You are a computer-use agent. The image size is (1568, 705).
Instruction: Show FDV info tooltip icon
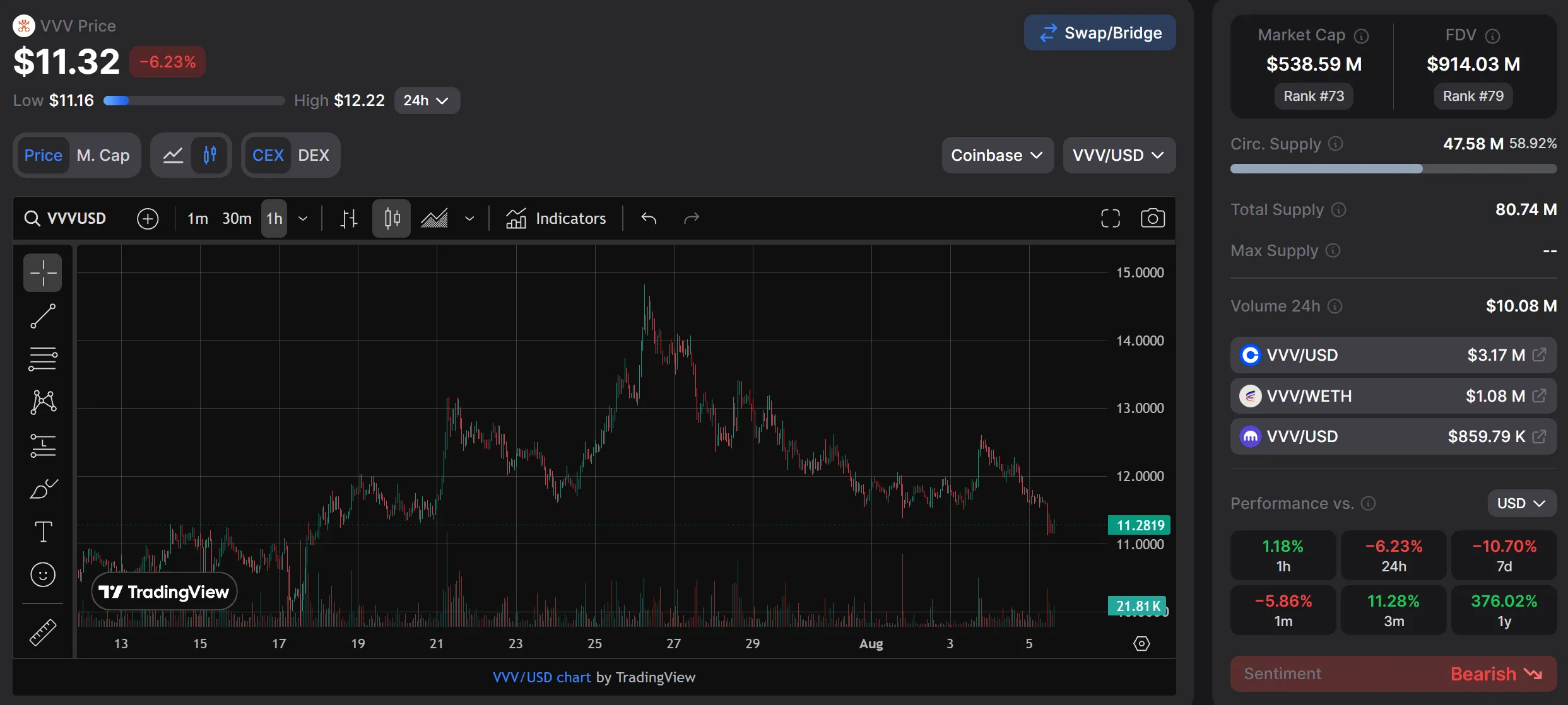(x=1492, y=37)
